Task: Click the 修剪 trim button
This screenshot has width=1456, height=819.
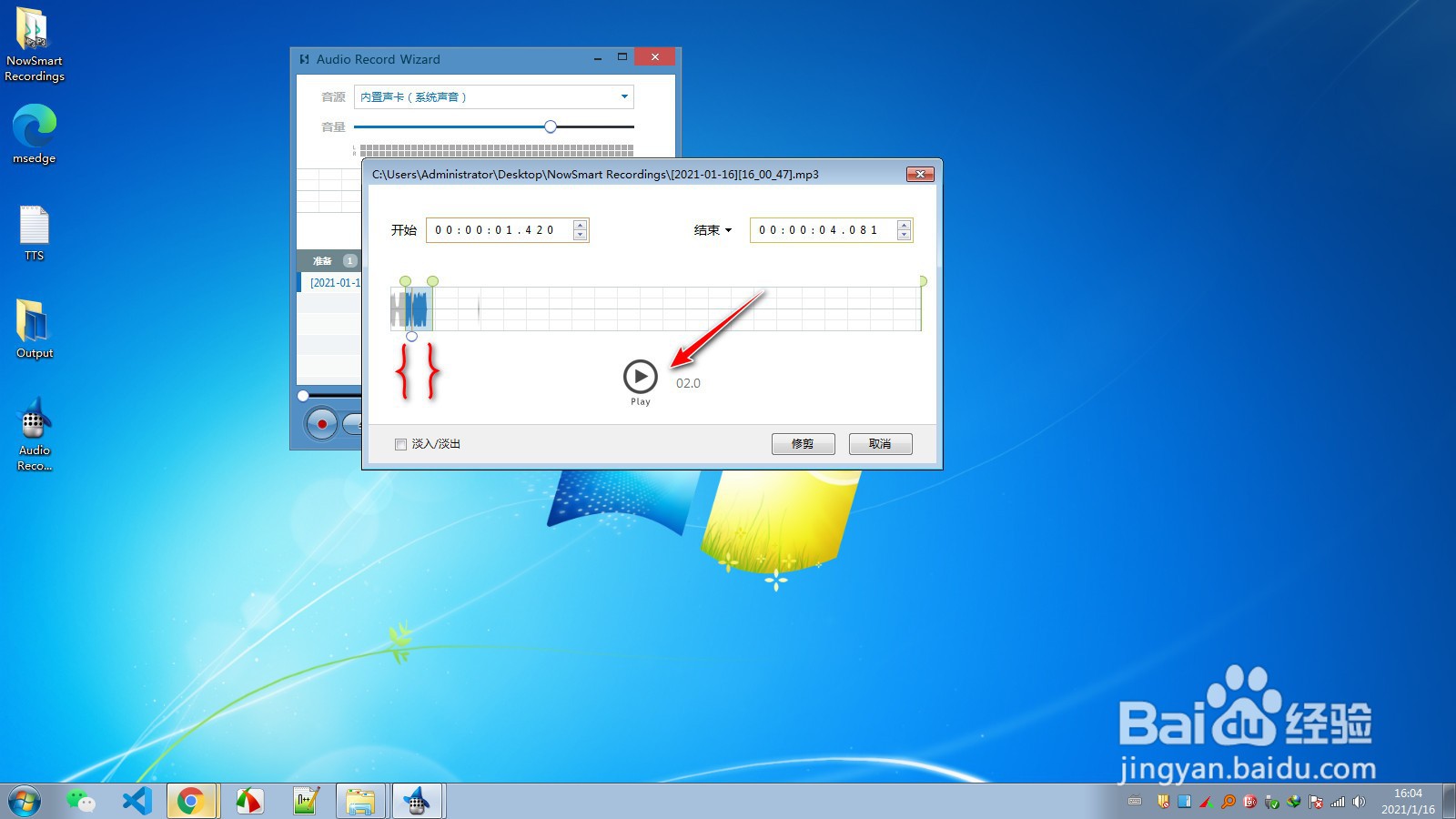Action: [804, 444]
